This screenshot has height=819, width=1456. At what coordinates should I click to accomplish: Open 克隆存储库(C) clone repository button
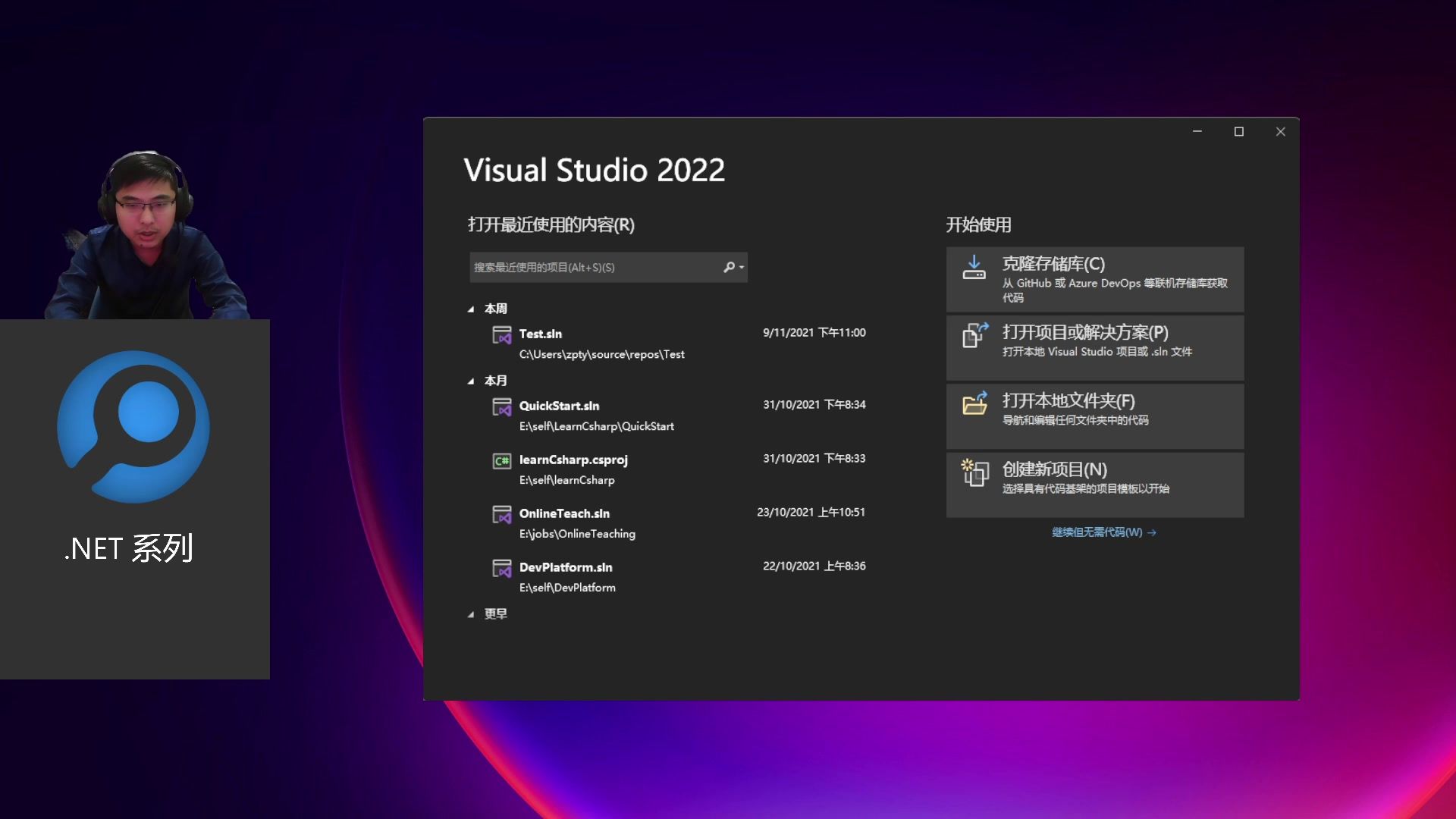pos(1095,279)
